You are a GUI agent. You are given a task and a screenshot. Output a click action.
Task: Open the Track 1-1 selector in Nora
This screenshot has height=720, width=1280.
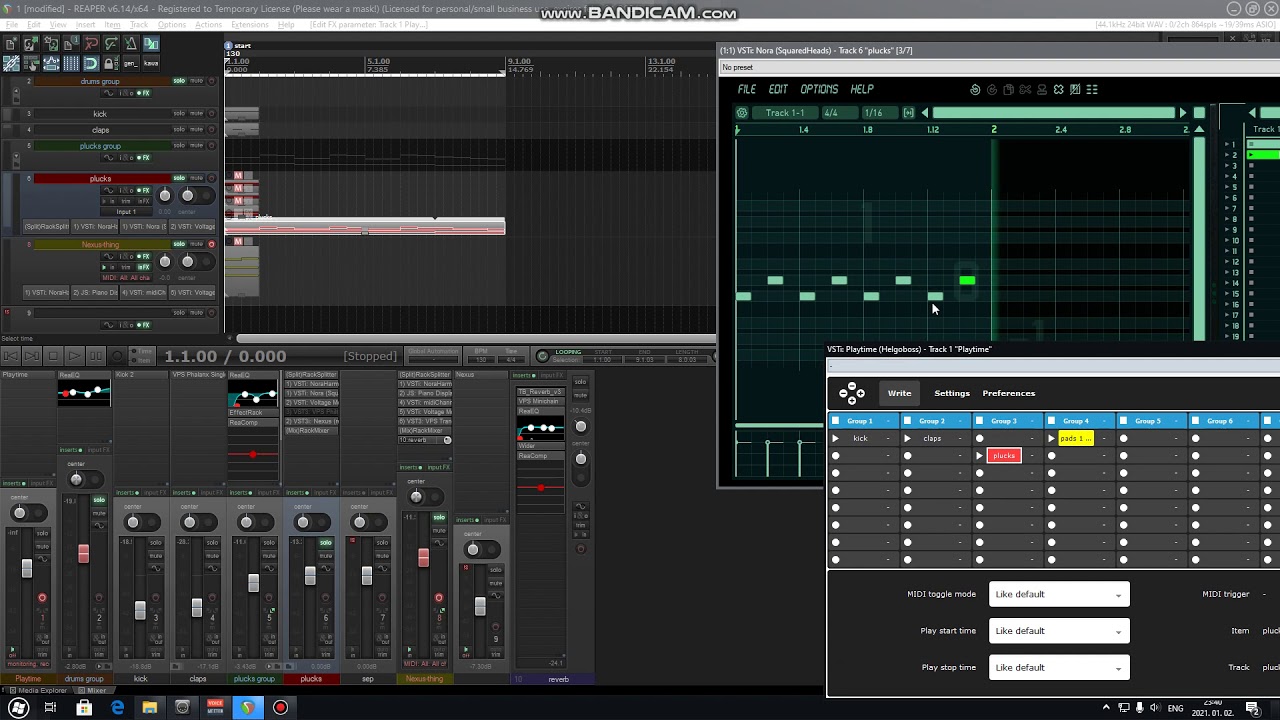coord(785,113)
